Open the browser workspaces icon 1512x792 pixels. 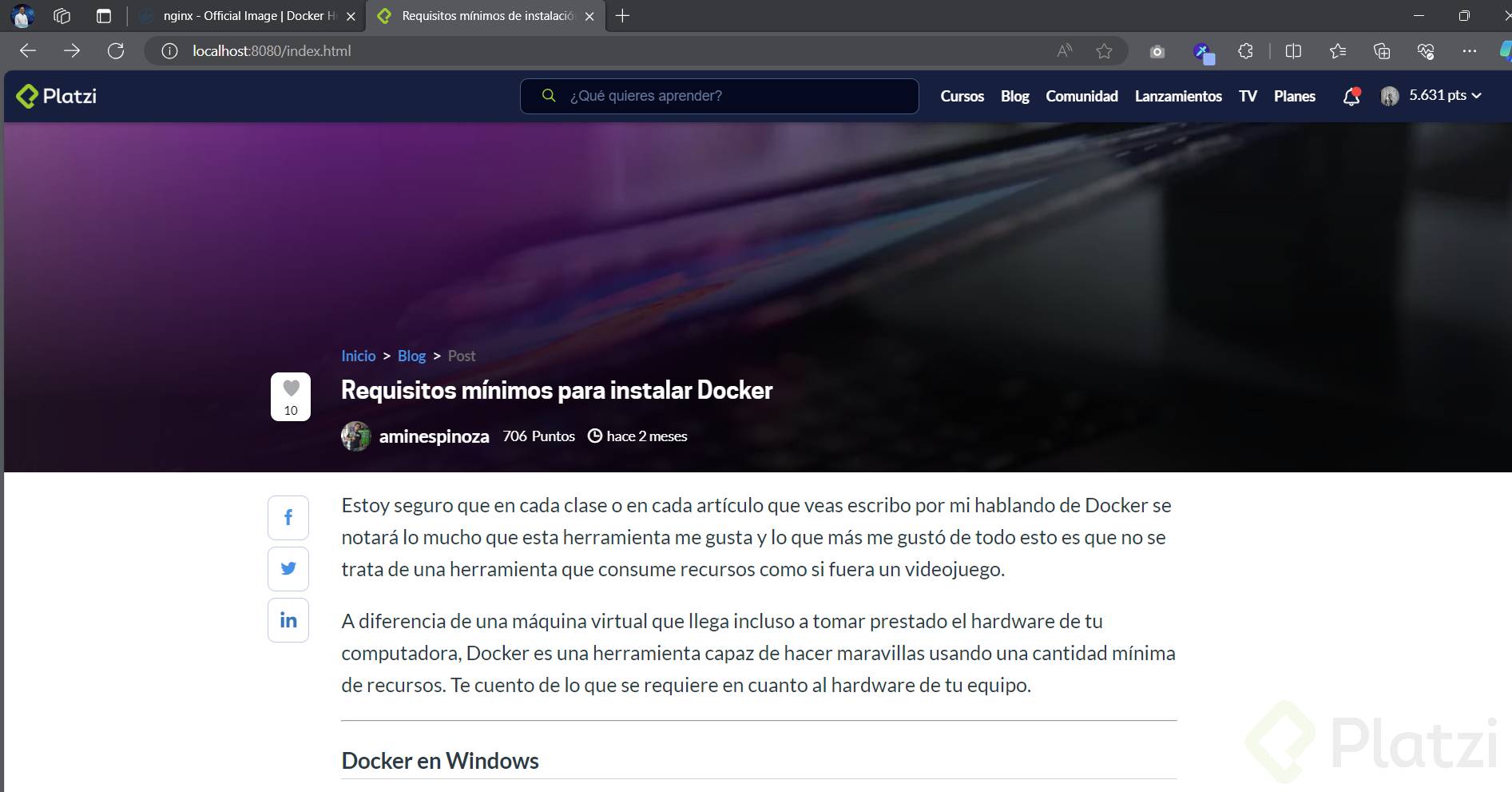coord(62,16)
